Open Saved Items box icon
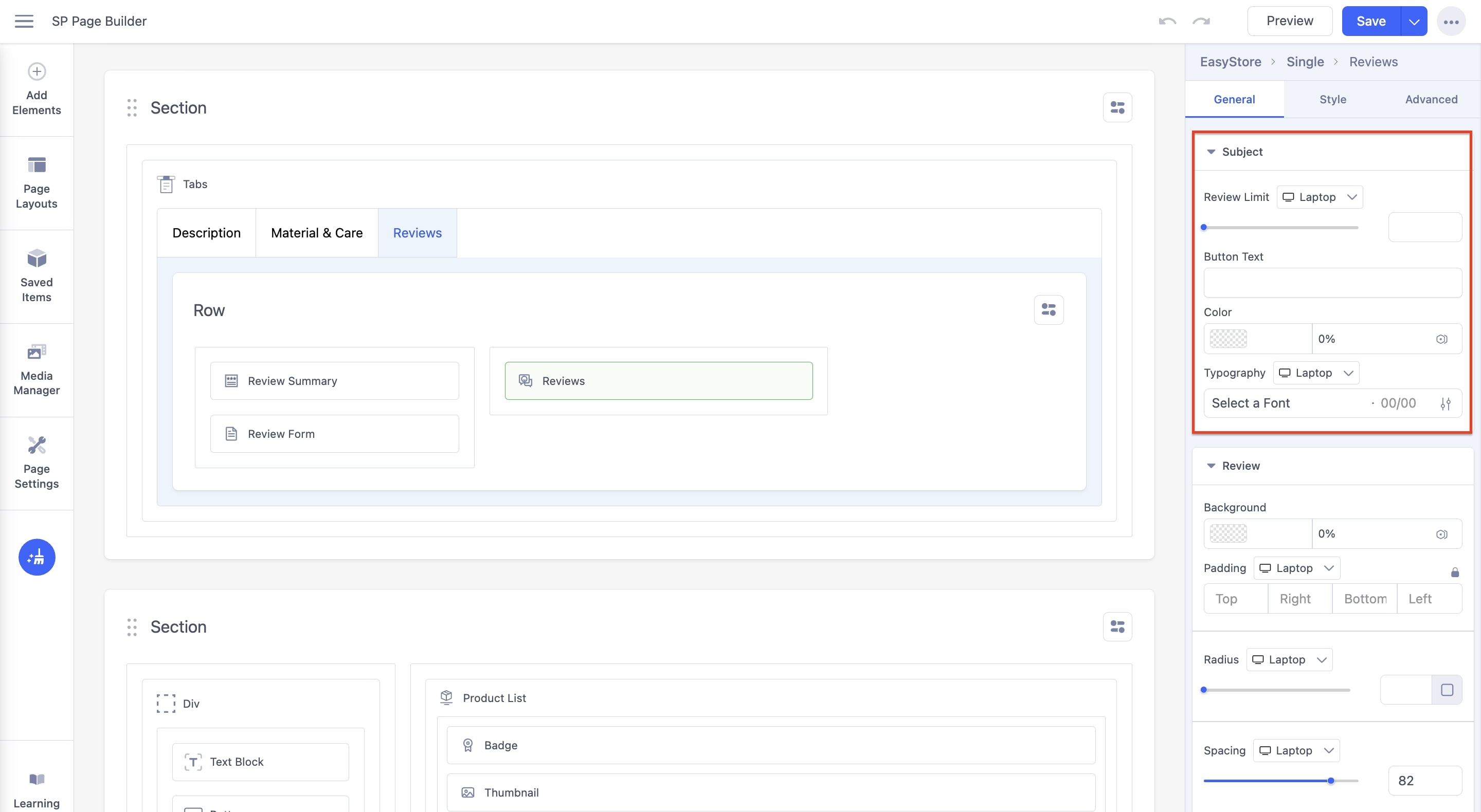This screenshot has width=1481, height=812. tap(37, 259)
